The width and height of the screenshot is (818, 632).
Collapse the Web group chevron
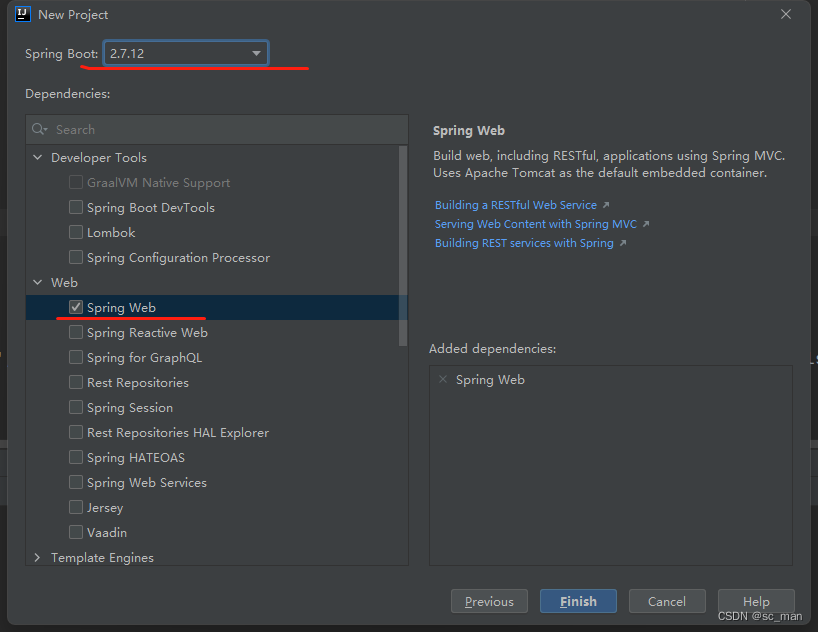point(38,282)
